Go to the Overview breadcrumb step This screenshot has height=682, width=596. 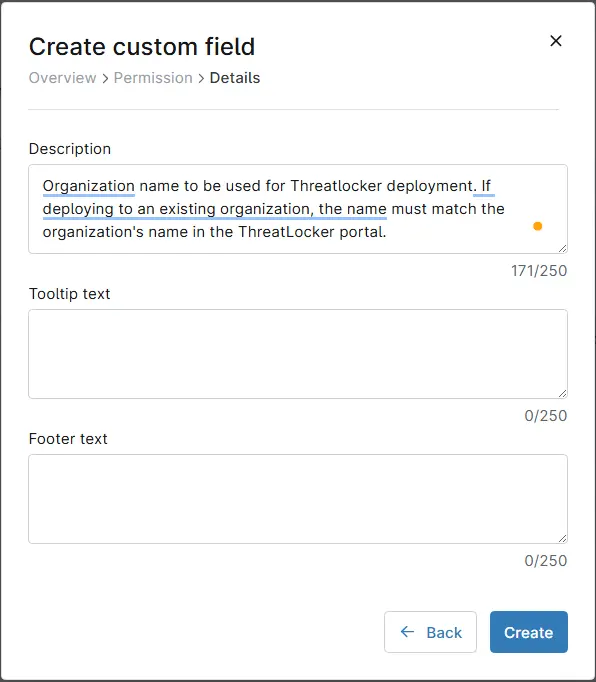63,78
